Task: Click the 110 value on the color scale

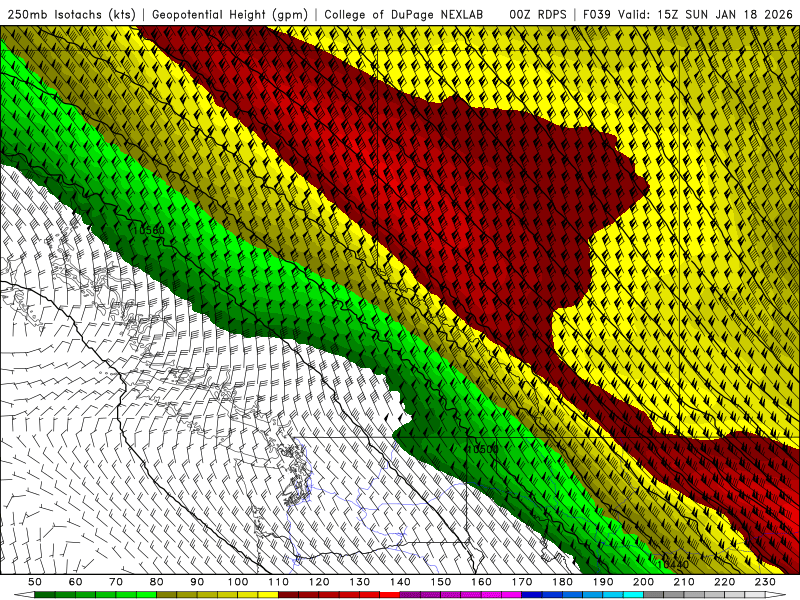Action: coord(278,582)
